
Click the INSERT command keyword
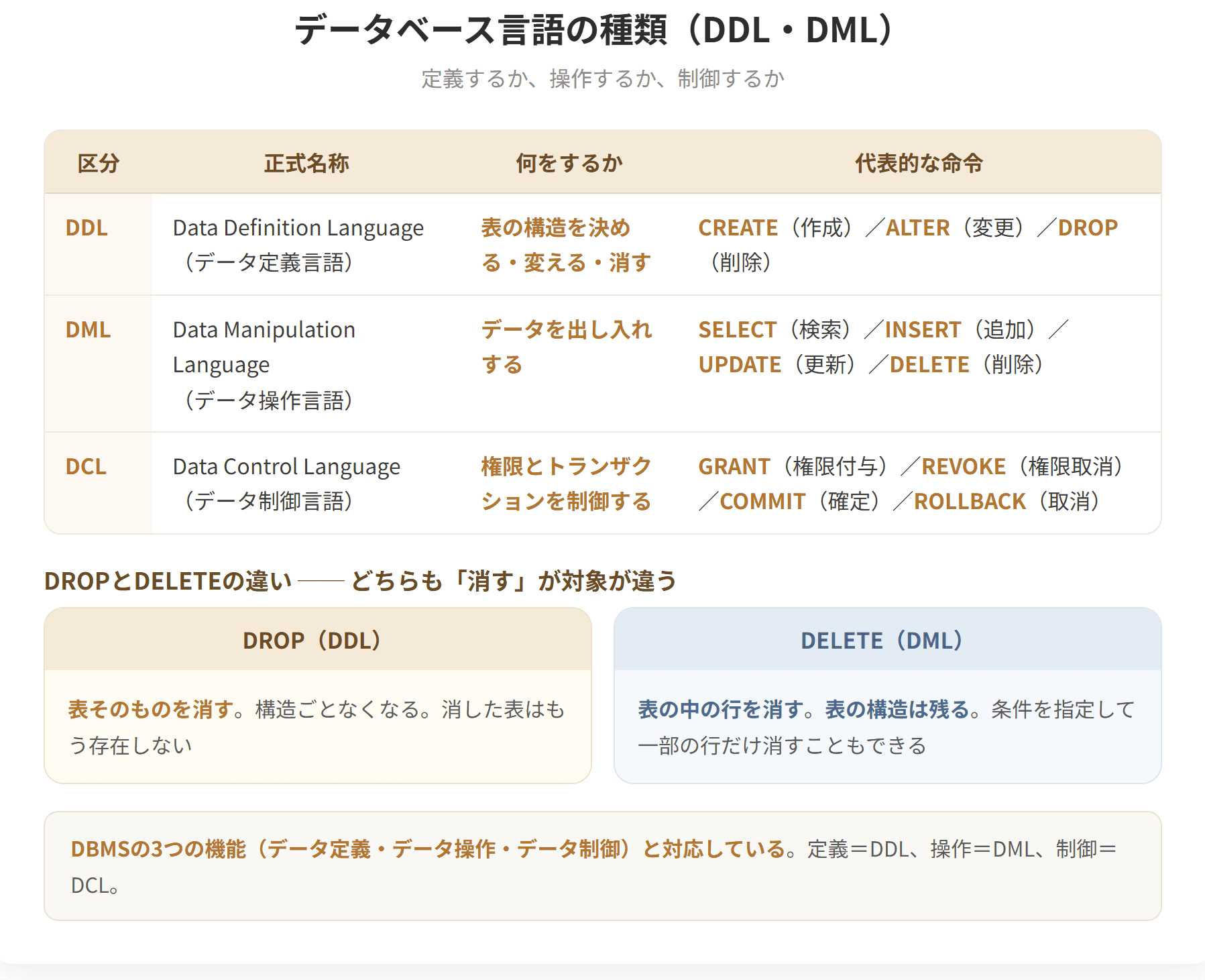(923, 330)
